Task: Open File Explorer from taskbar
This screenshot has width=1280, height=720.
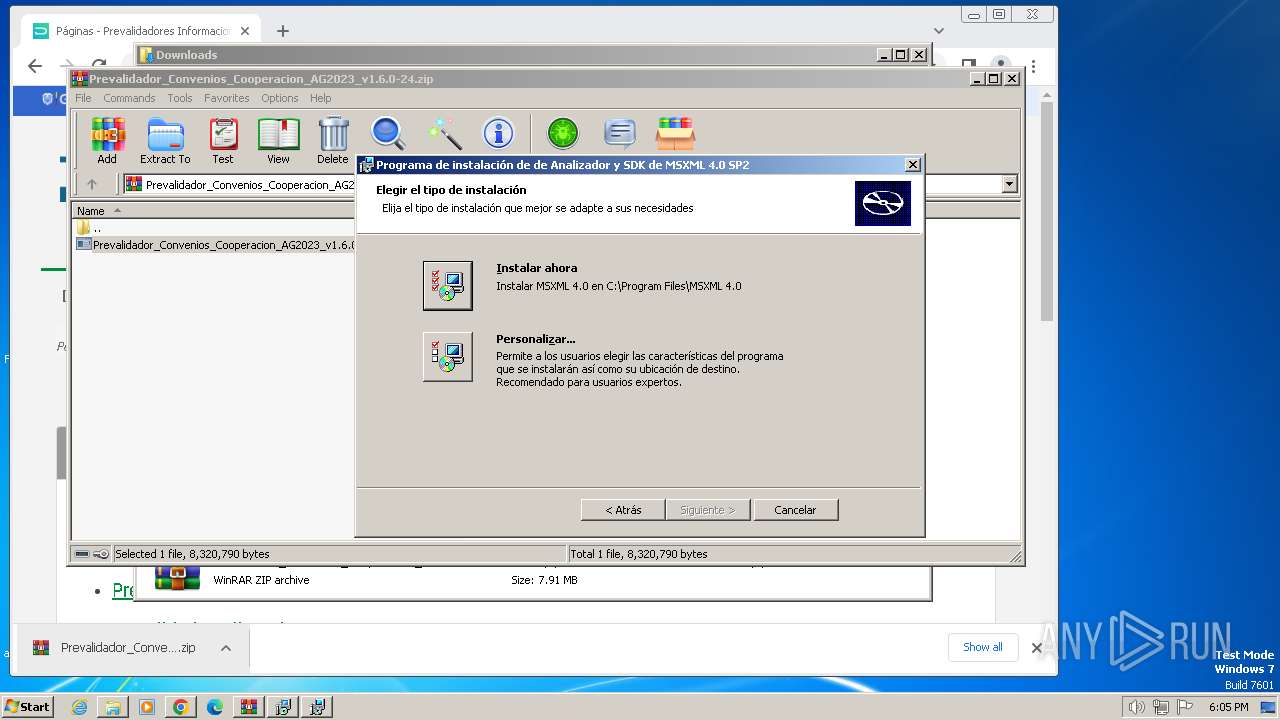Action: click(x=113, y=707)
